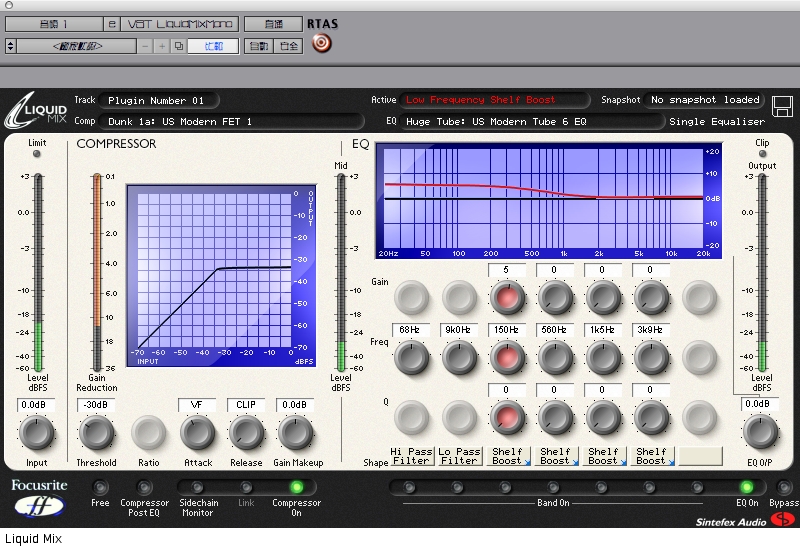
Task: Open the Shelf Boost shape menu of the 3k9Hz band
Action: [653, 456]
